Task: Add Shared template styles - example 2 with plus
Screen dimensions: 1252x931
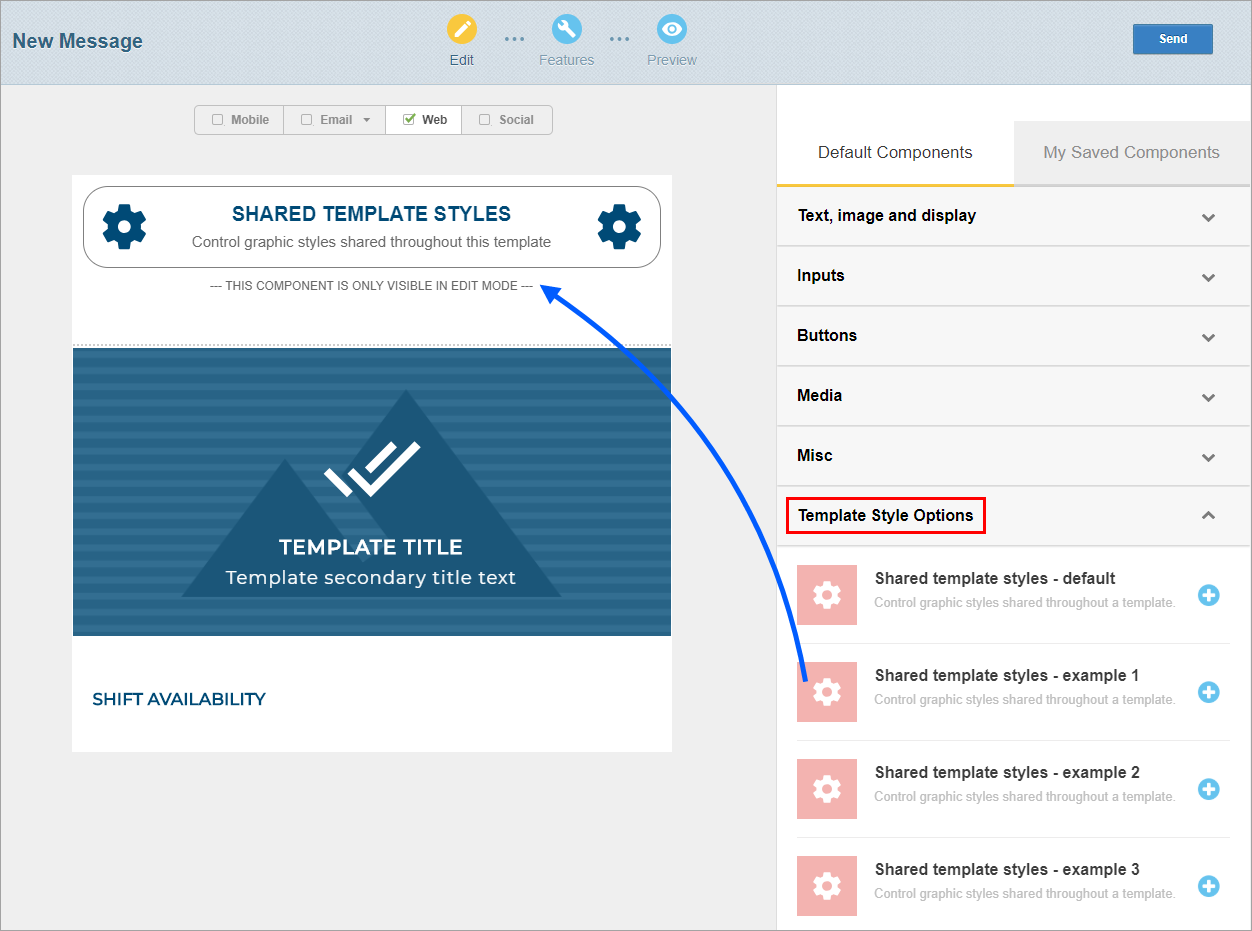Action: [1208, 789]
